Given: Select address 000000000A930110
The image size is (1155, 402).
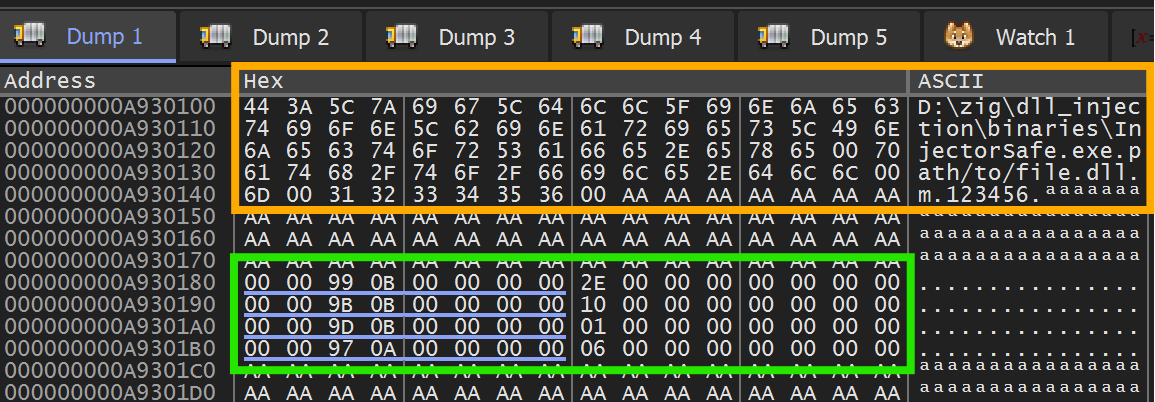Looking at the screenshot, I should tap(110, 128).
